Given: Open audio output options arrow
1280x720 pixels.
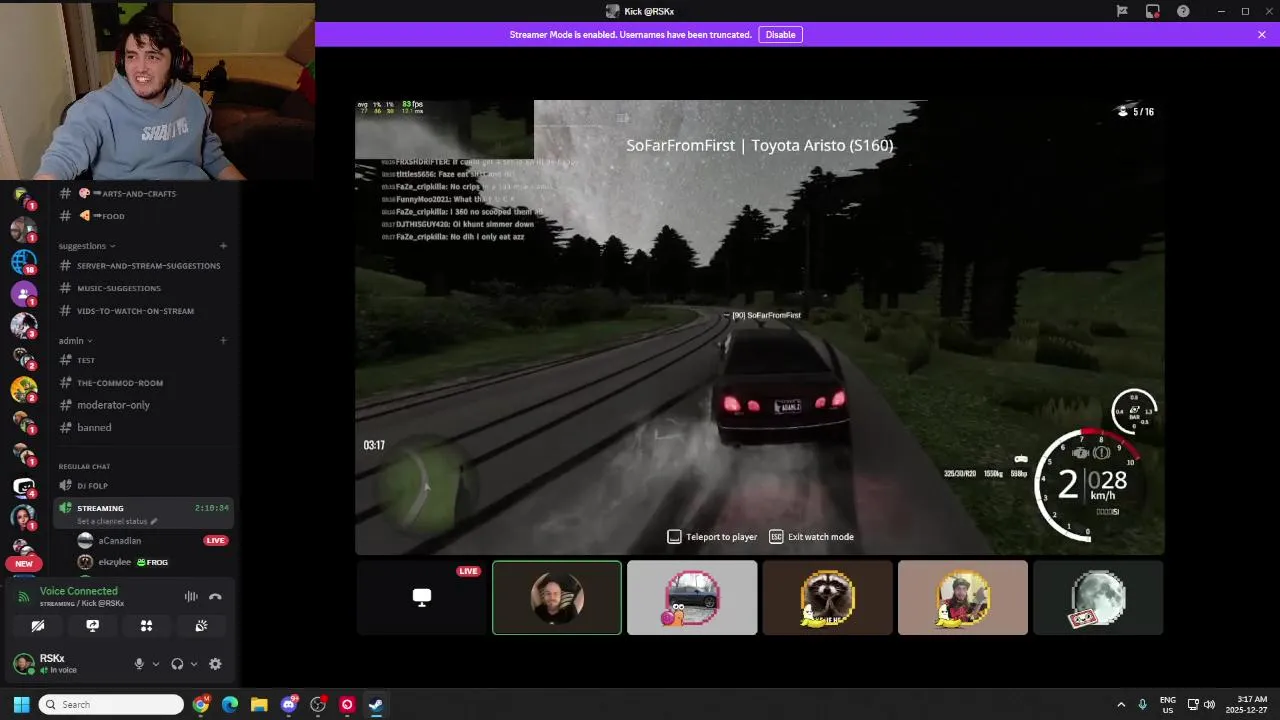Looking at the screenshot, I should [x=193, y=664].
